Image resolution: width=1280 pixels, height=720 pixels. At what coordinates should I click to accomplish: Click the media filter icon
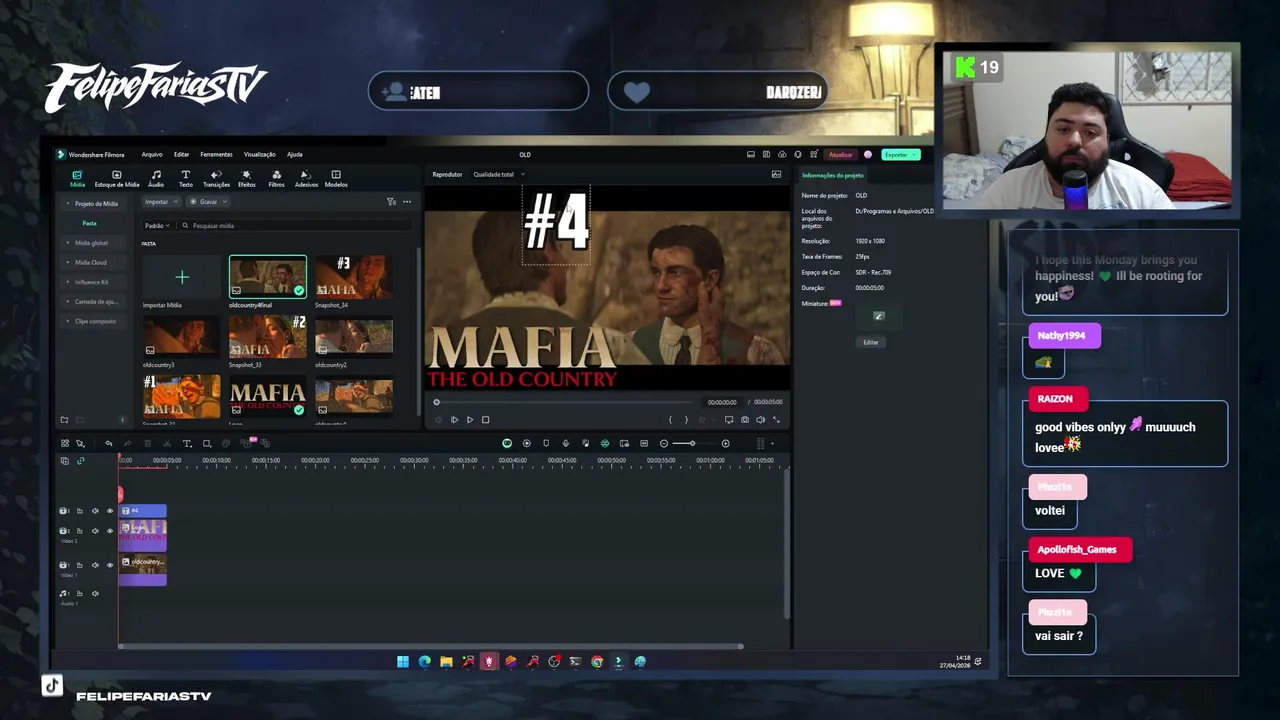coord(391,202)
